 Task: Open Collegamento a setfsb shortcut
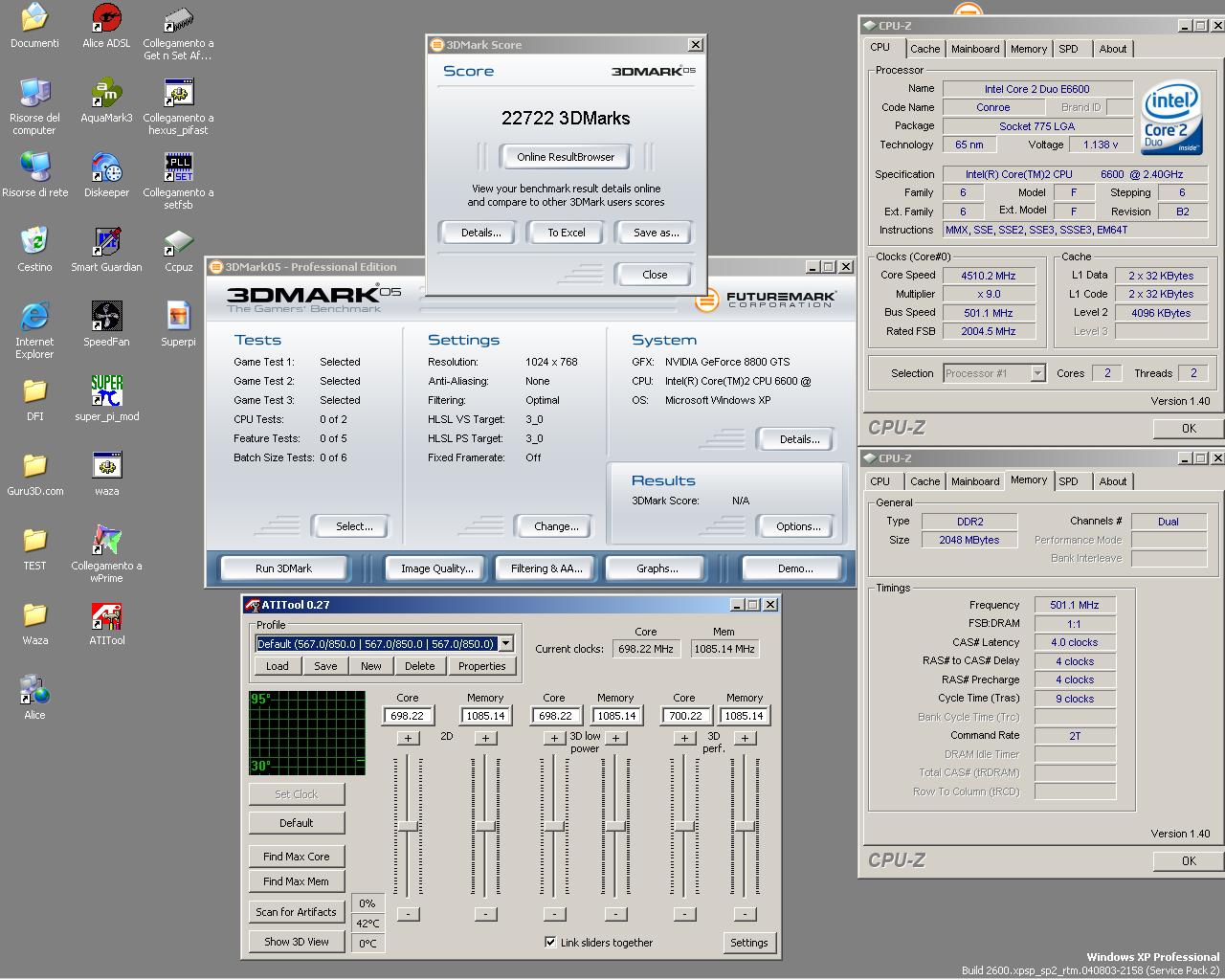click(x=178, y=181)
